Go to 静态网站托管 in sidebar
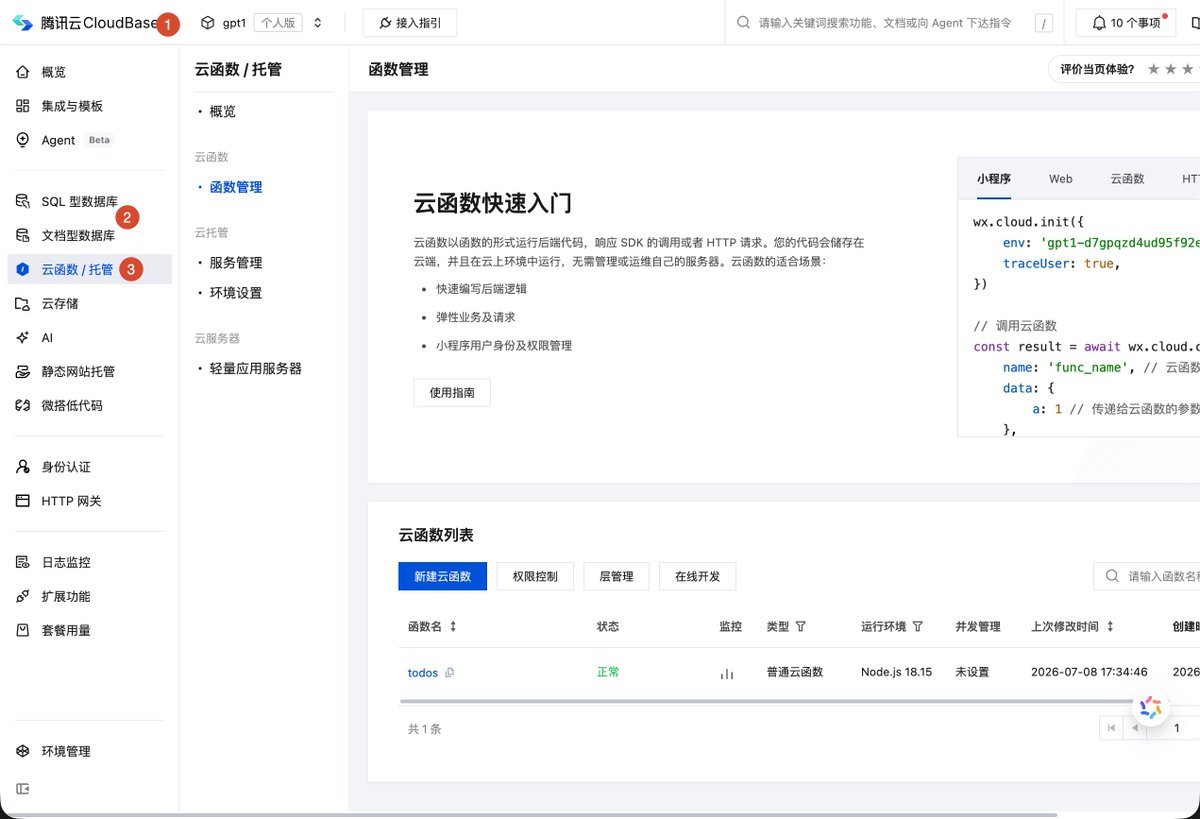 [78, 371]
